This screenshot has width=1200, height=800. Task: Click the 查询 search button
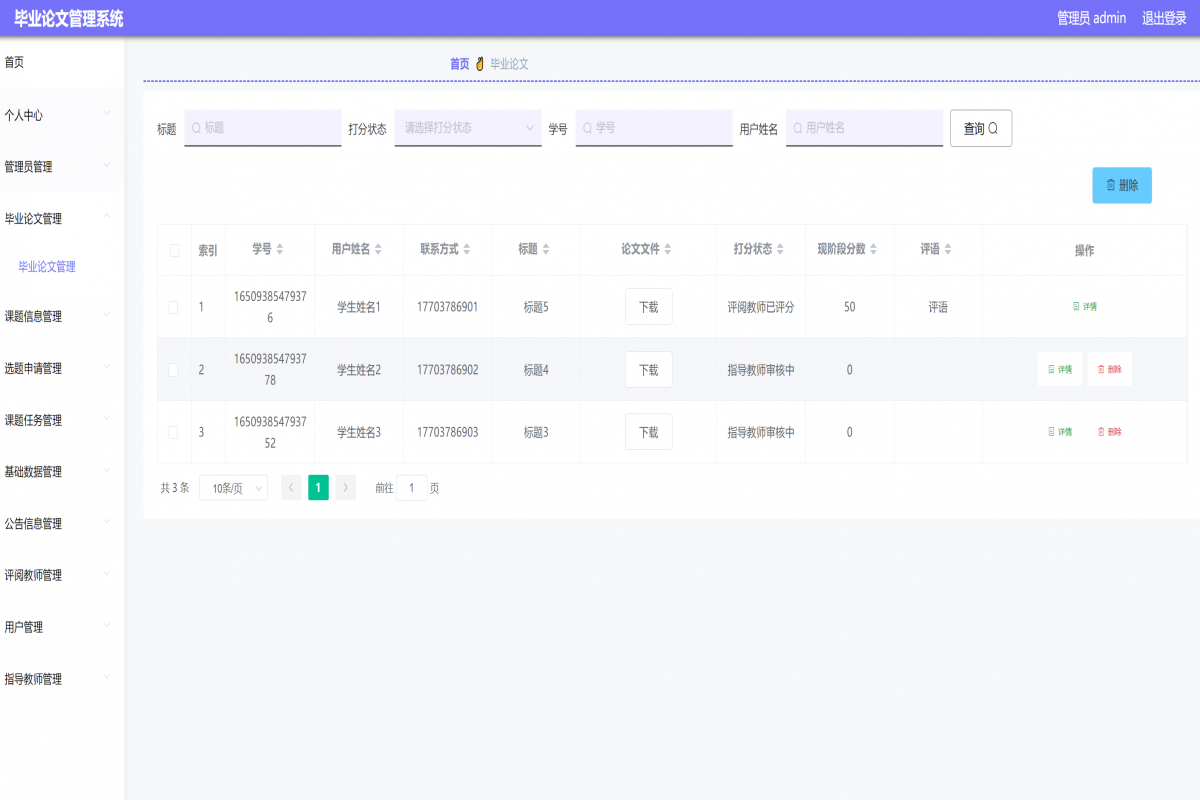click(980, 128)
